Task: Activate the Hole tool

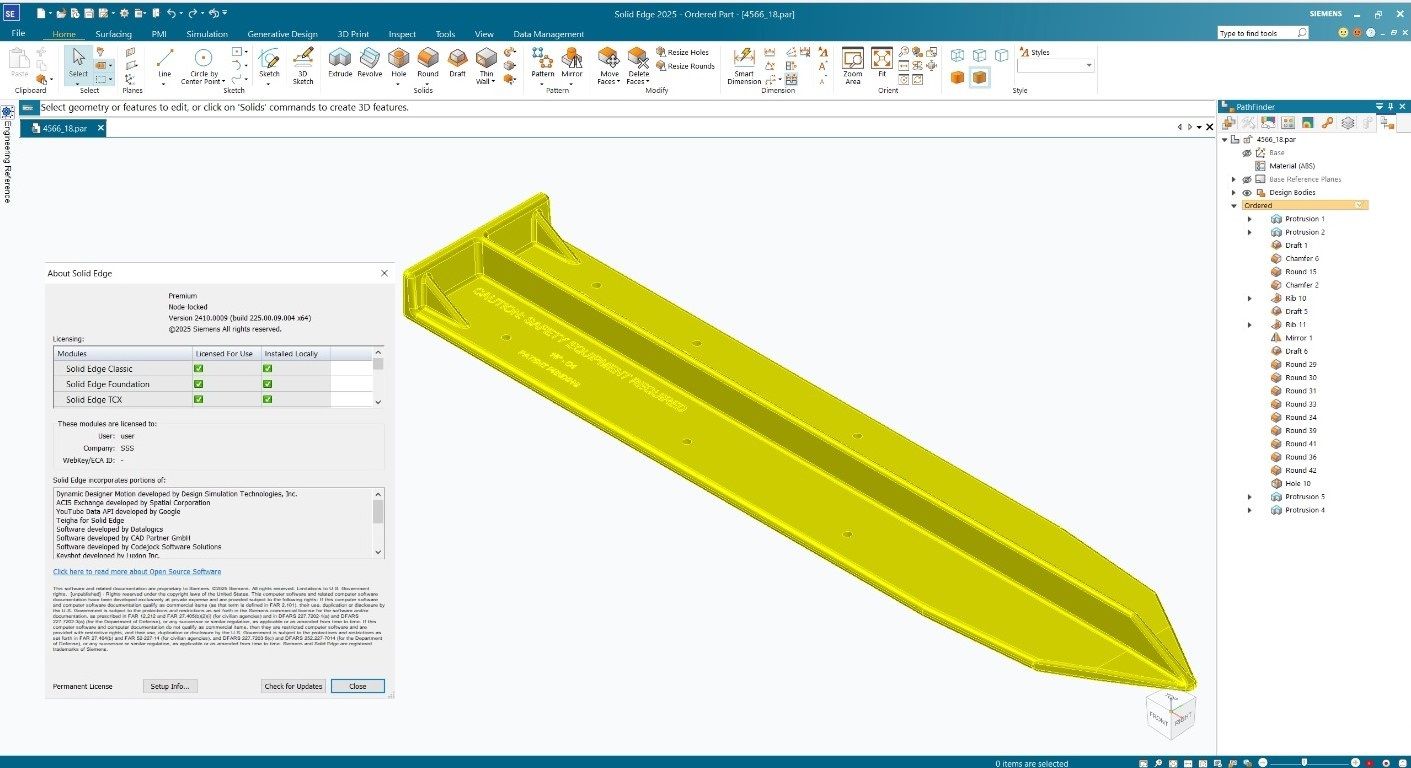Action: click(x=398, y=61)
